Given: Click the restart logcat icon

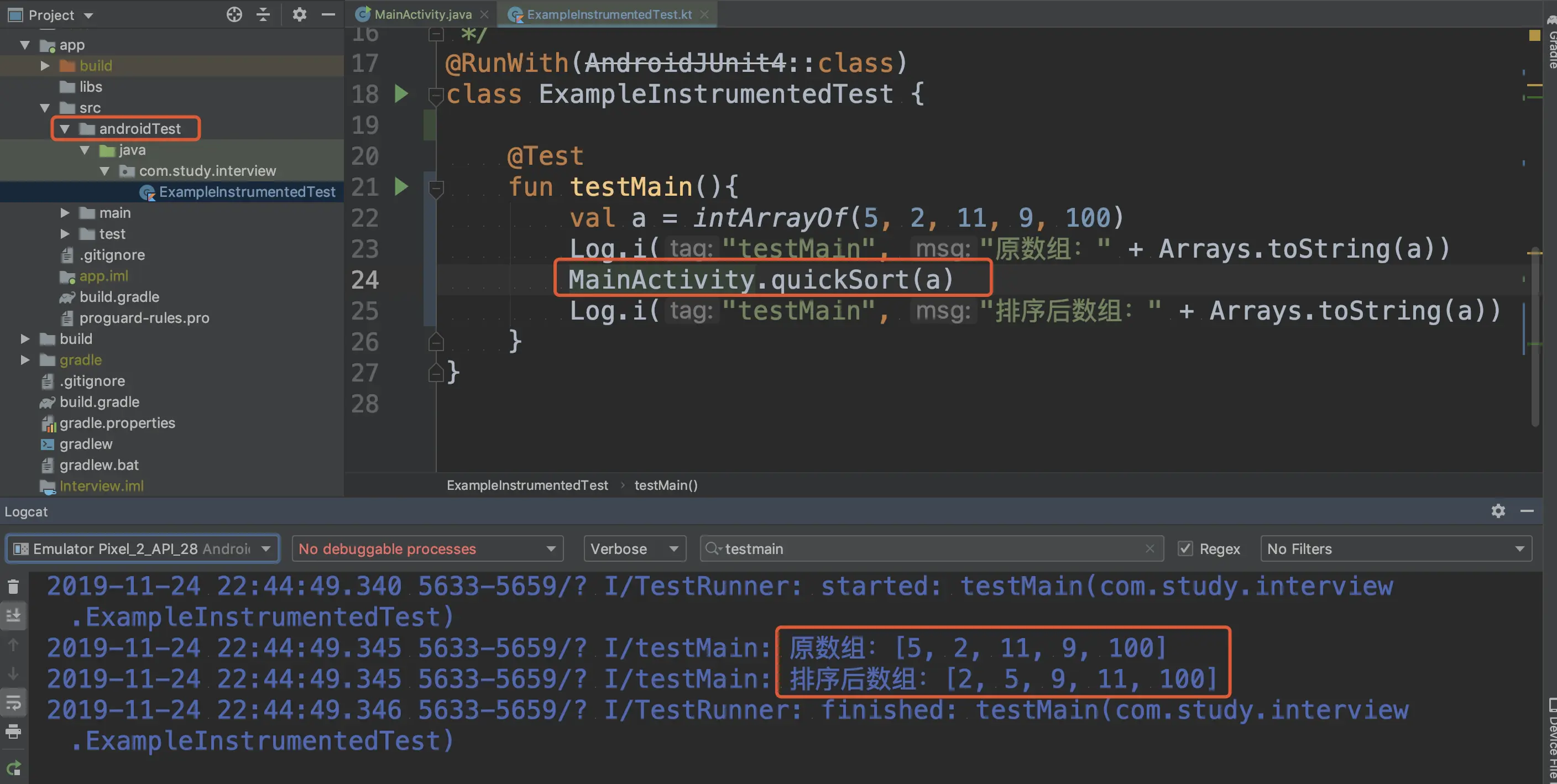Looking at the screenshot, I should [13, 769].
